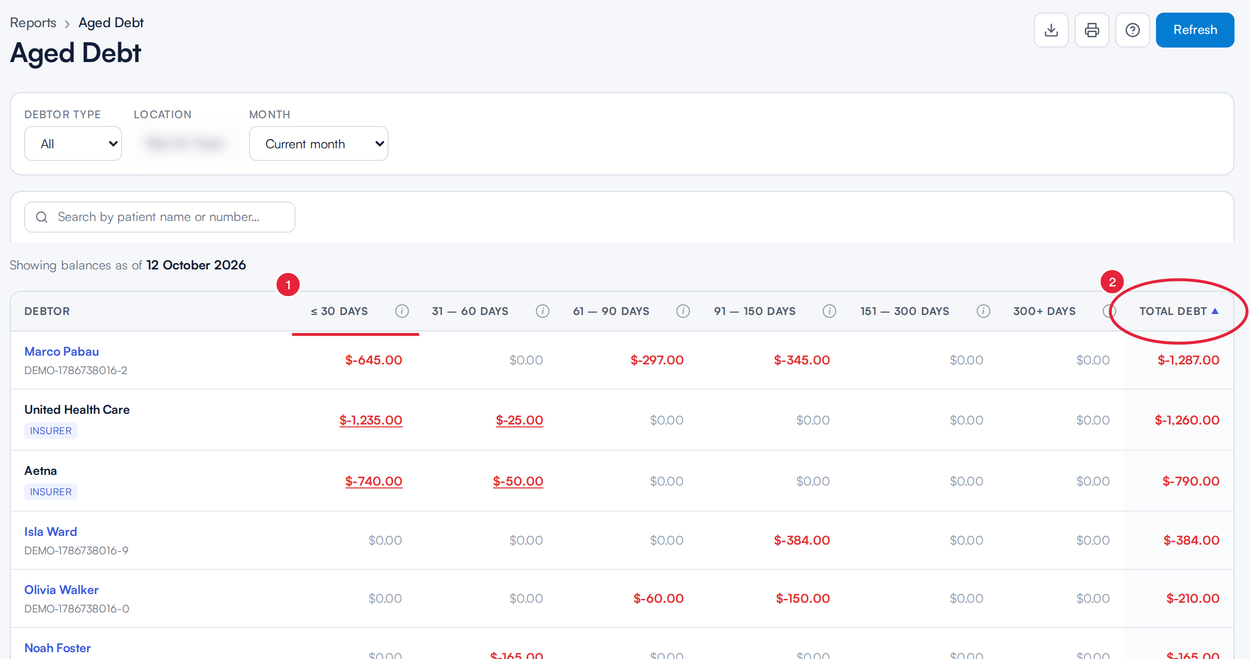Open Marco Pabau debtor link
Image resolution: width=1250 pixels, height=659 pixels.
click(61, 351)
